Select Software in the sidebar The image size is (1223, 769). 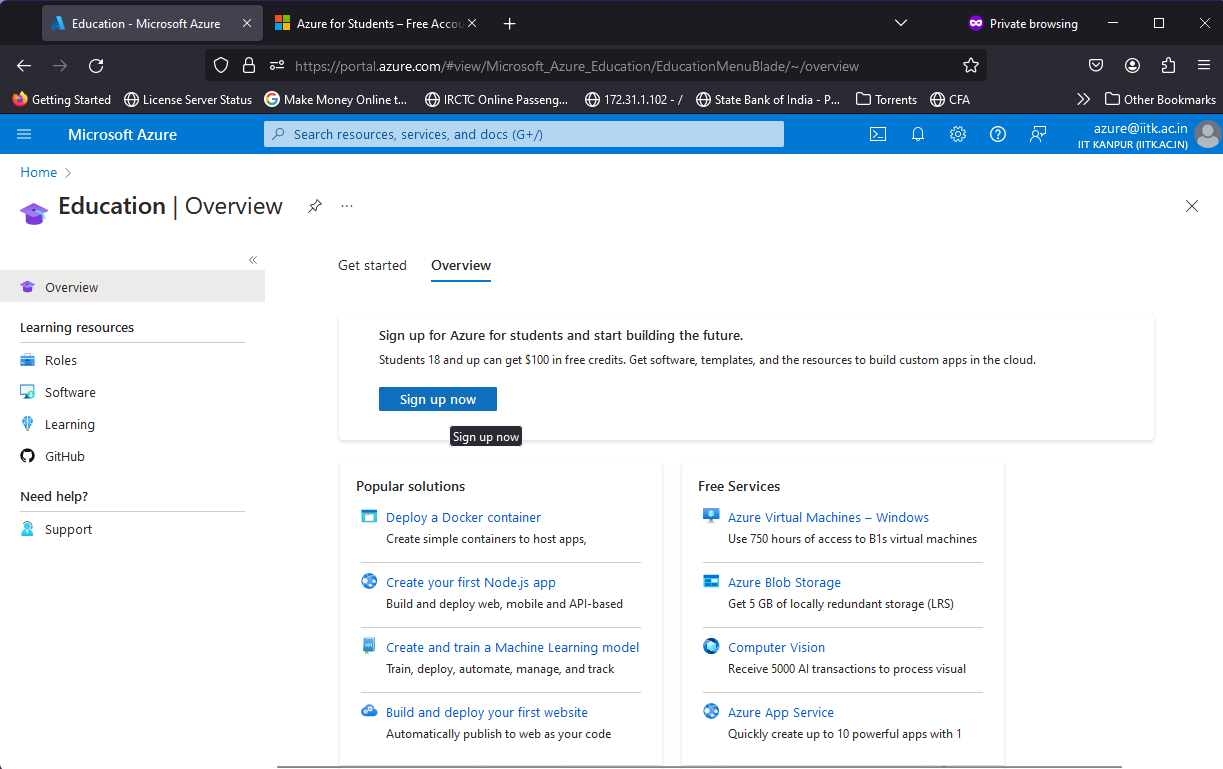(70, 392)
